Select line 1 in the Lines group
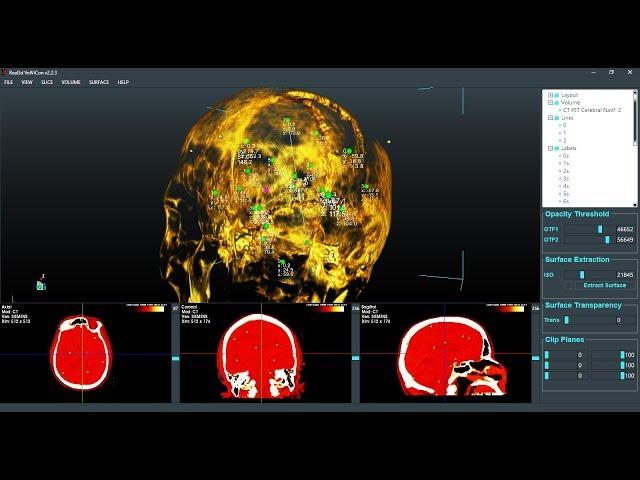 (564, 133)
